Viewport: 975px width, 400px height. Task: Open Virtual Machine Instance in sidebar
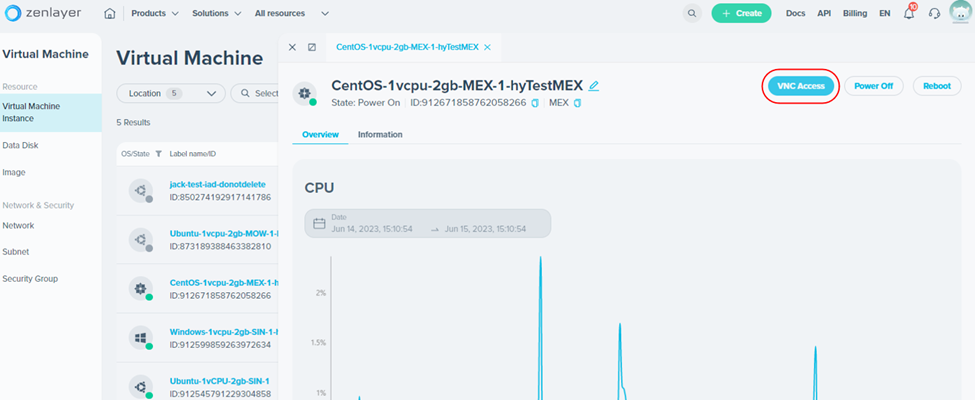tap(51, 113)
